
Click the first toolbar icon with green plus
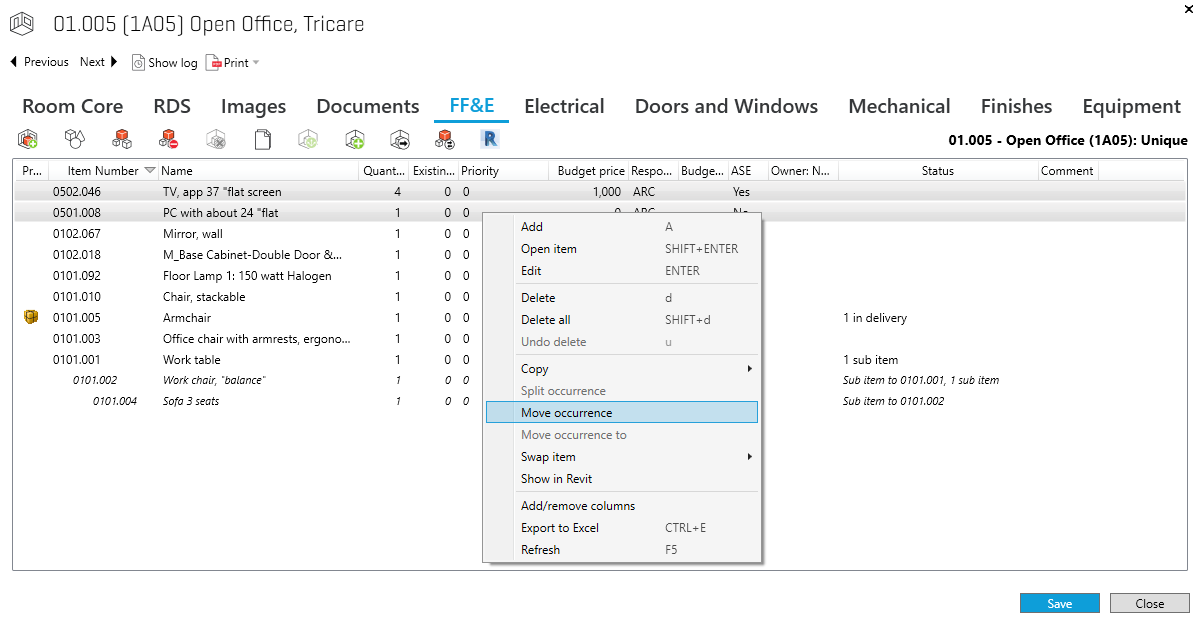(27, 139)
